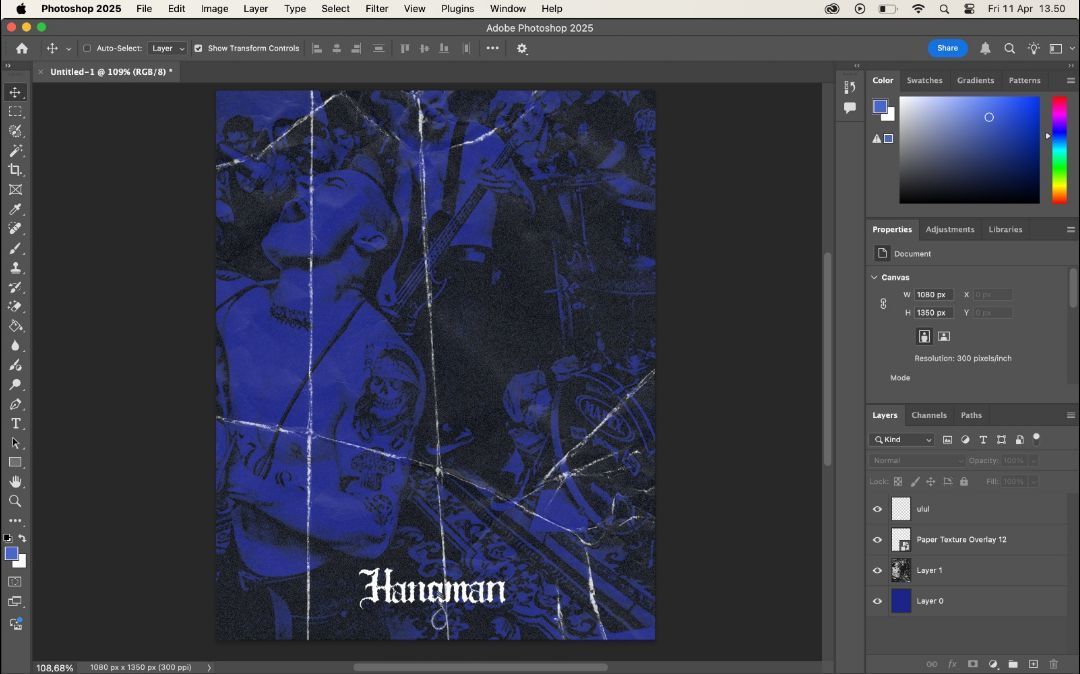The height and width of the screenshot is (674, 1080).
Task: Create a new layer via plus icon
Action: click(1033, 664)
